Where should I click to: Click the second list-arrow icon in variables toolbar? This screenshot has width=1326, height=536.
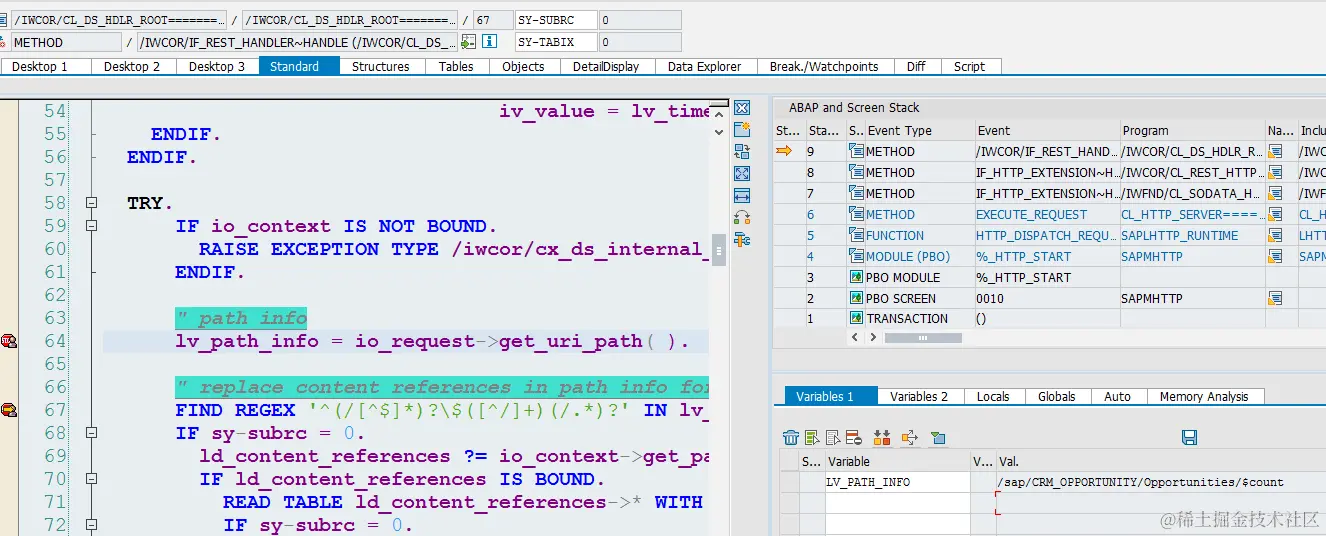[x=833, y=437]
